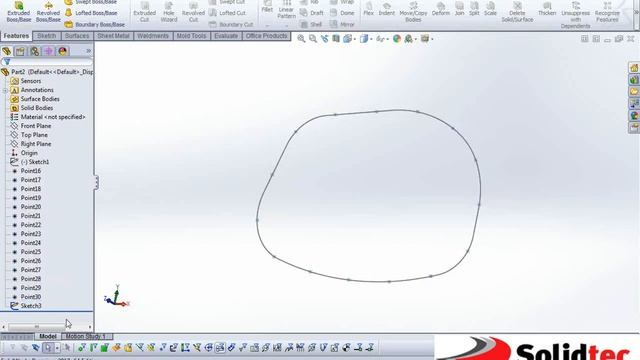Click Zoom to Area icon

coord(313,39)
